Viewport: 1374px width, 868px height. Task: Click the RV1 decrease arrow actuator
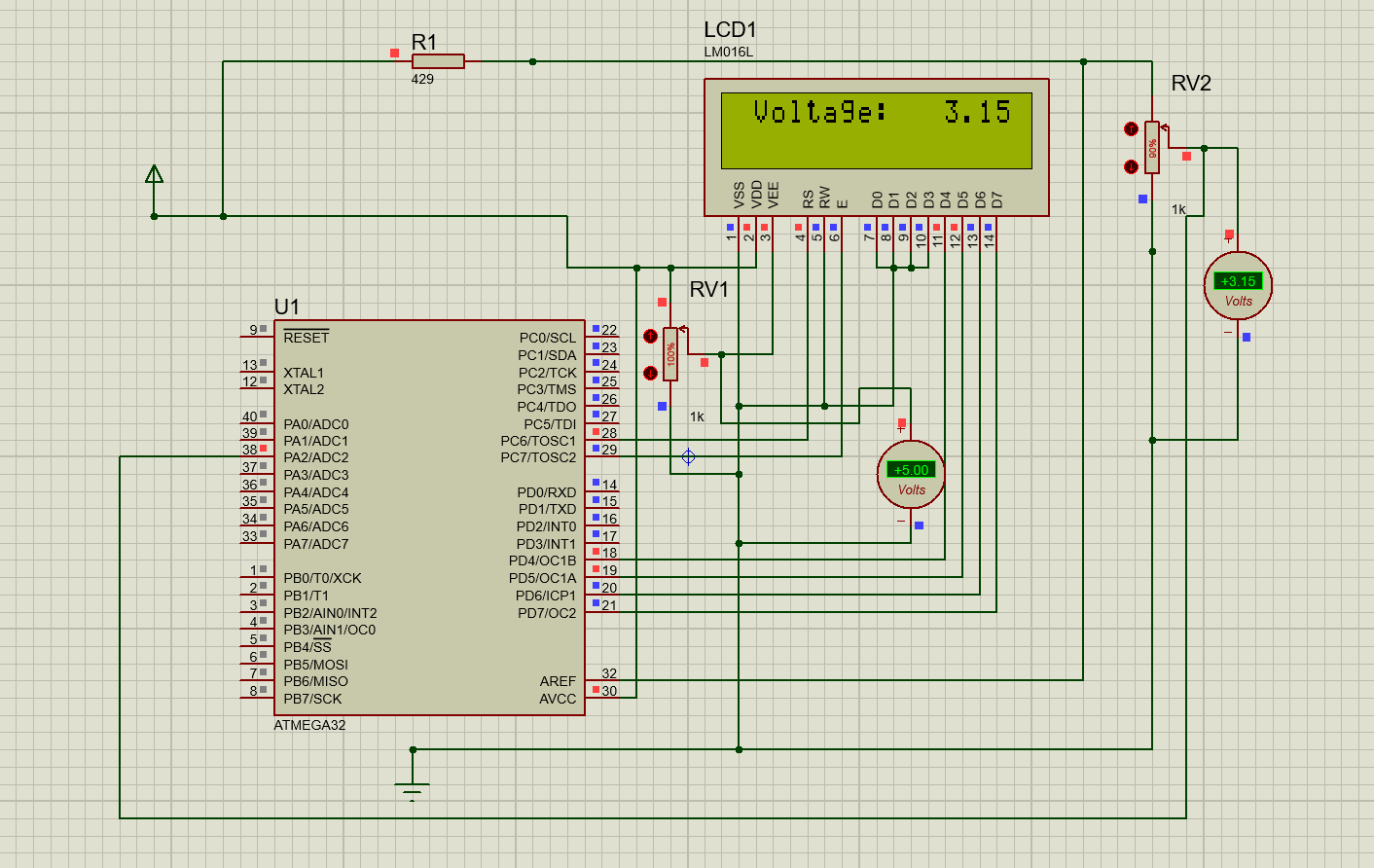point(650,373)
